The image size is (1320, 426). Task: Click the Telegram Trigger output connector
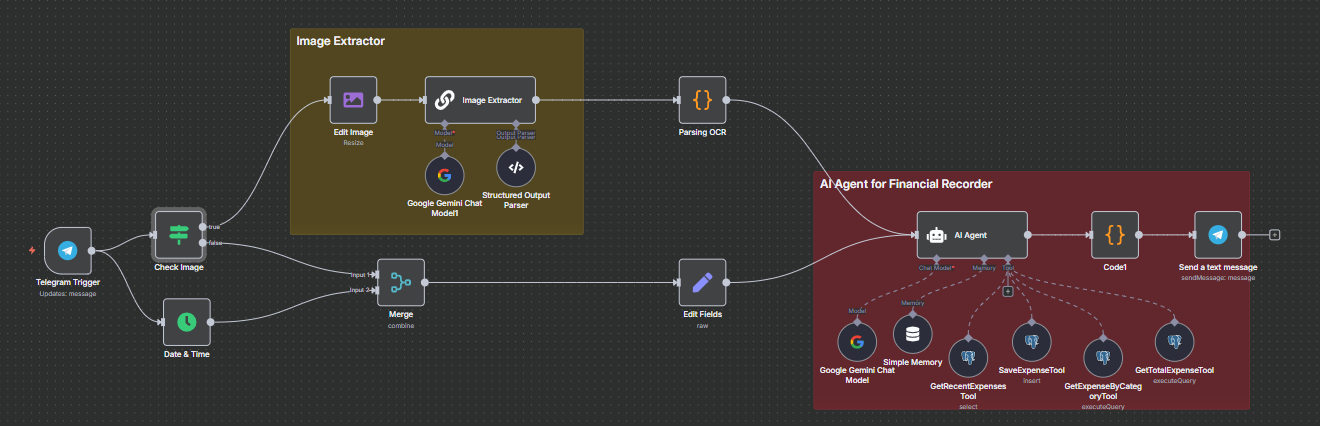93,251
